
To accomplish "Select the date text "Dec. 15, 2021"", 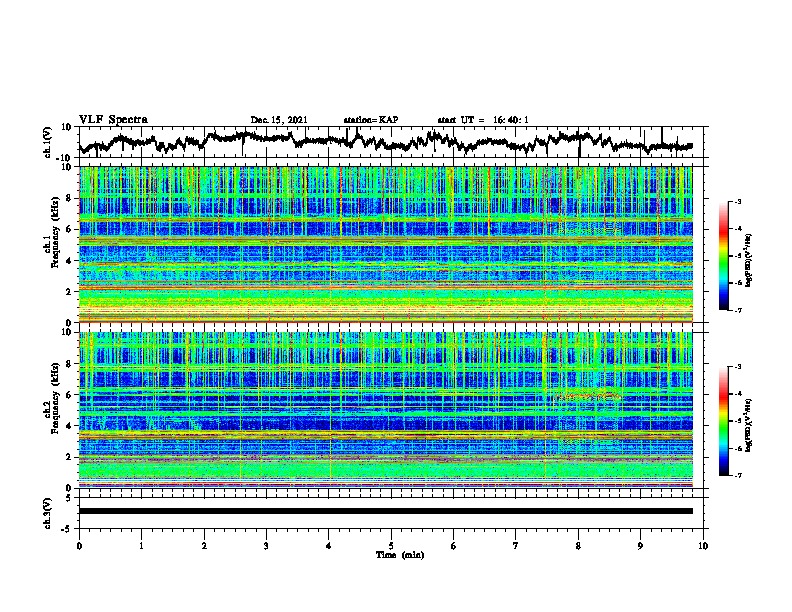I will (279, 120).
